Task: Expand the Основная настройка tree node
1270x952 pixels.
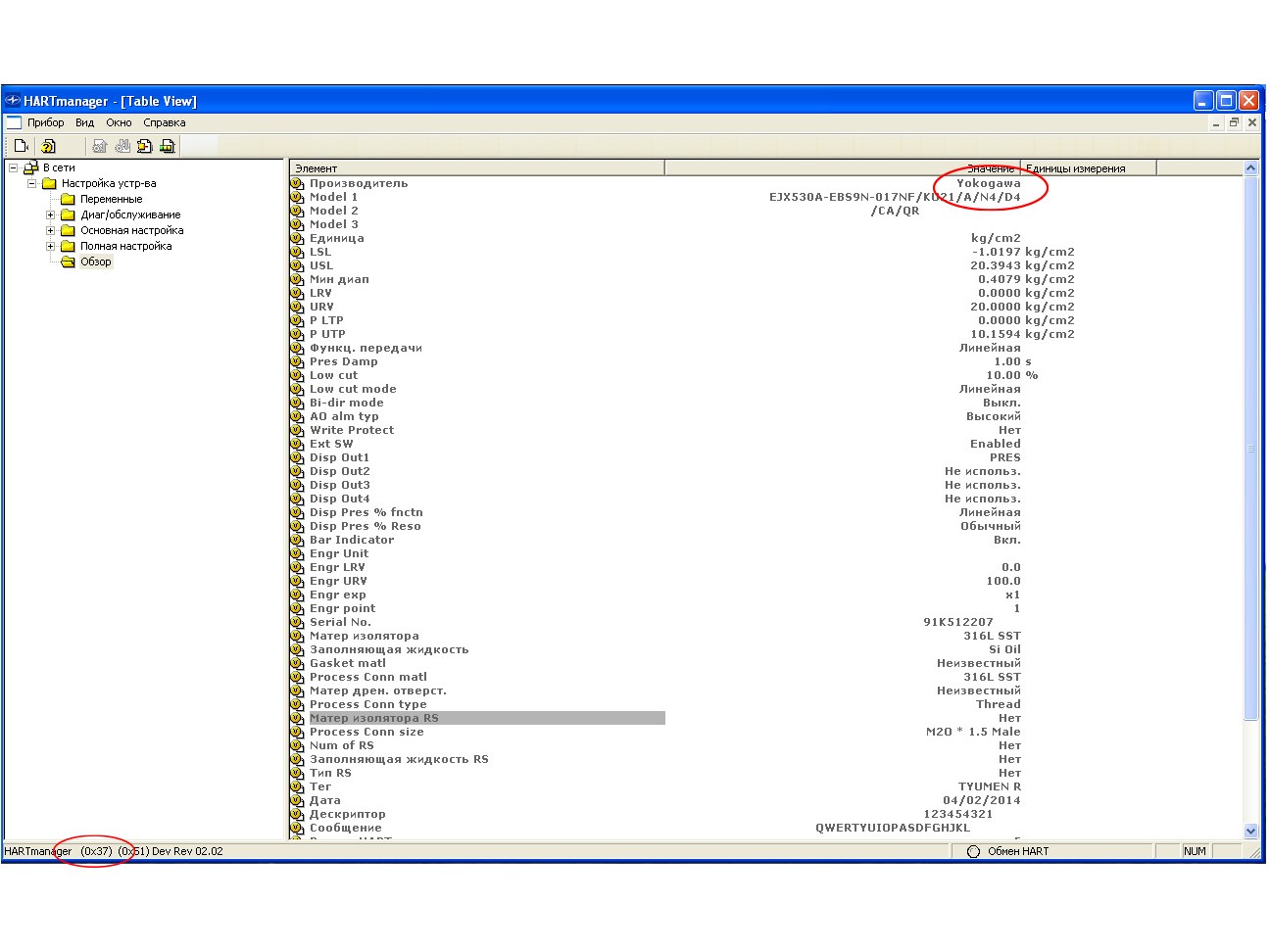Action: (x=51, y=230)
